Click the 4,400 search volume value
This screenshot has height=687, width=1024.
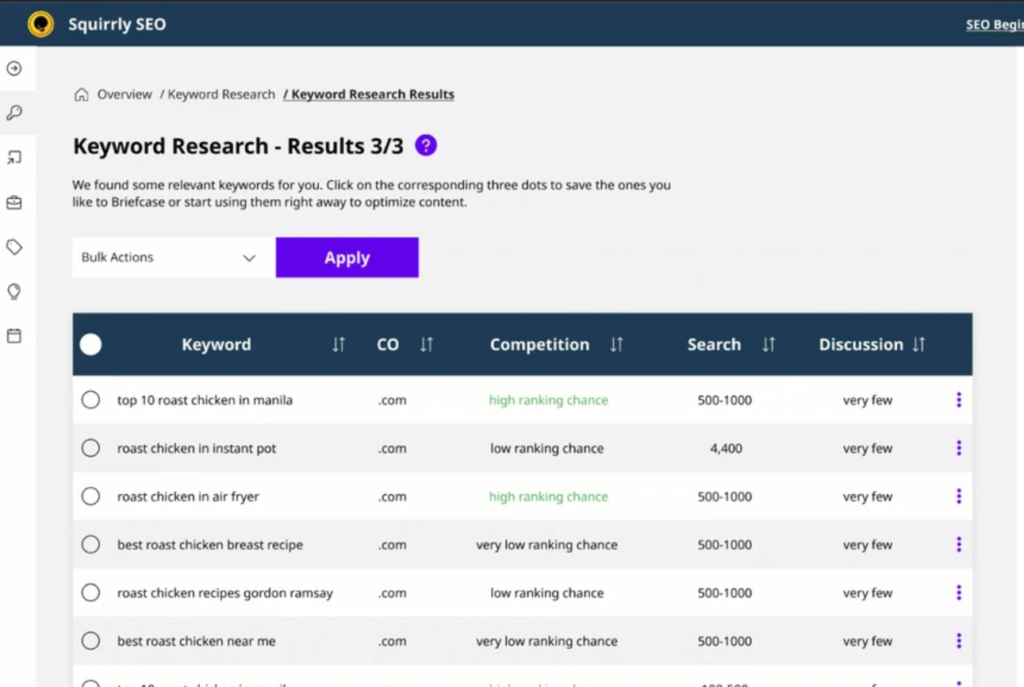(726, 448)
